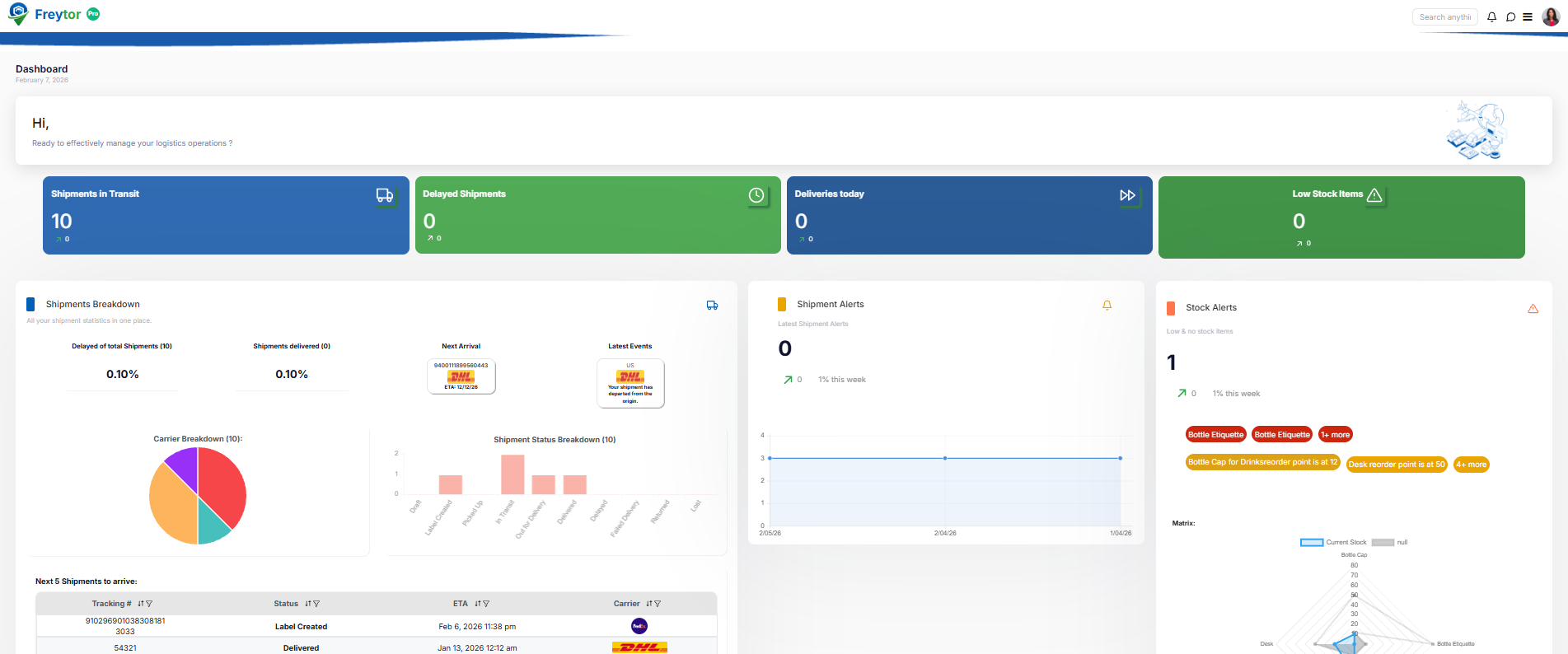Screen dimensions: 1568x654
Task: Open the Deliveries today card
Action: [x=969, y=215]
